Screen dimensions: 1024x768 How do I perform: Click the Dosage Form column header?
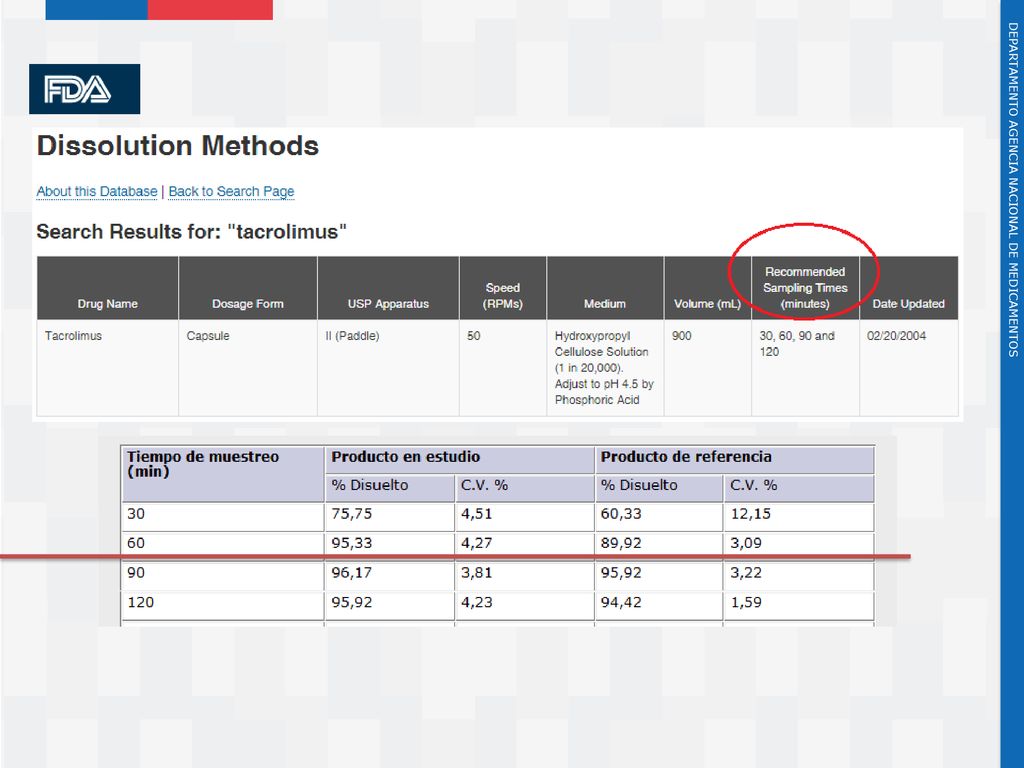pos(248,288)
